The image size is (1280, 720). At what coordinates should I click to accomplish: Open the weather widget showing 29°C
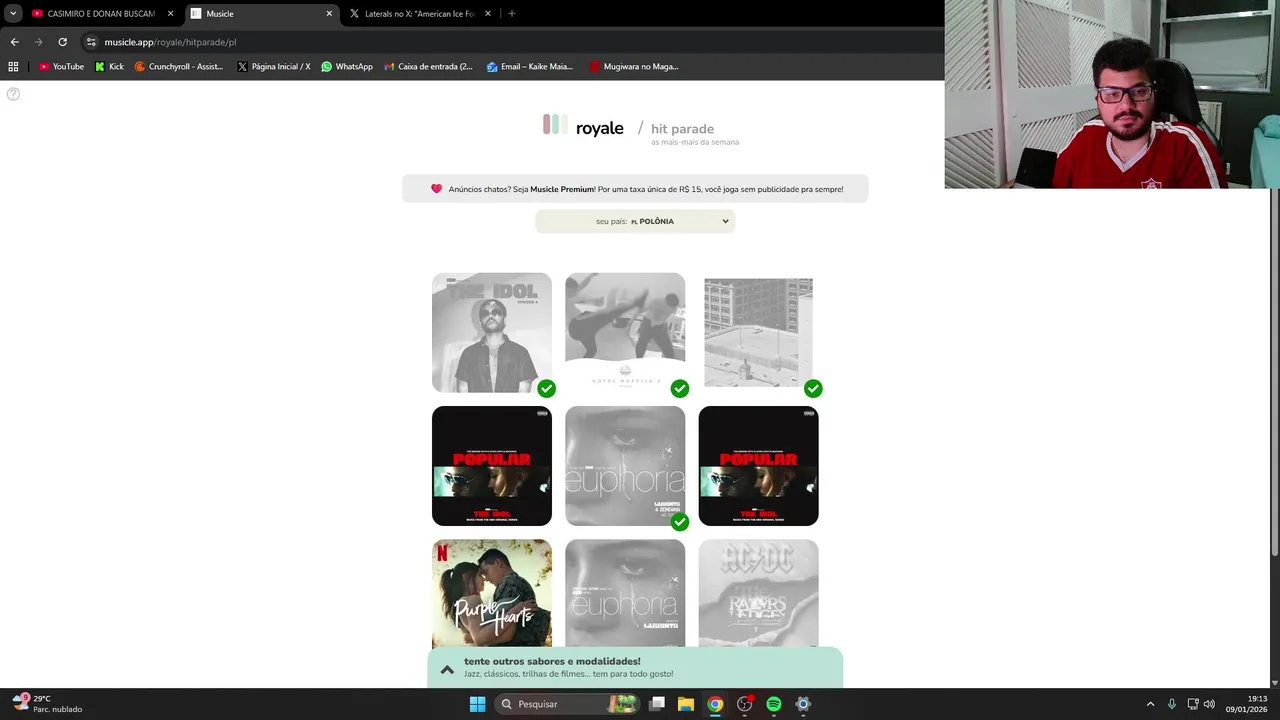(47, 704)
